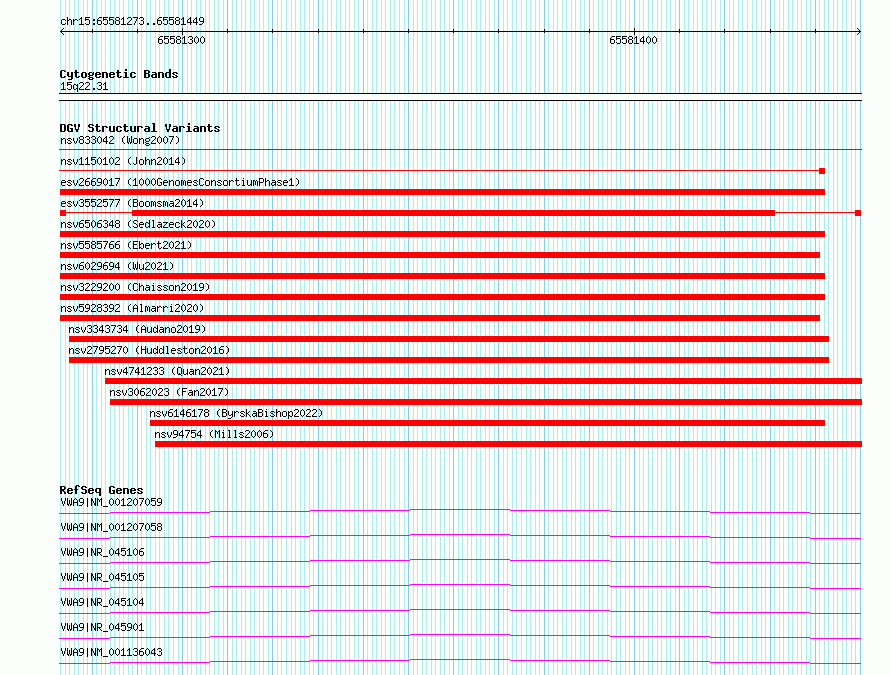Image resolution: width=890 pixels, height=675 pixels.
Task: Click the nsv3062023 red variant bar
Action: 486,402
